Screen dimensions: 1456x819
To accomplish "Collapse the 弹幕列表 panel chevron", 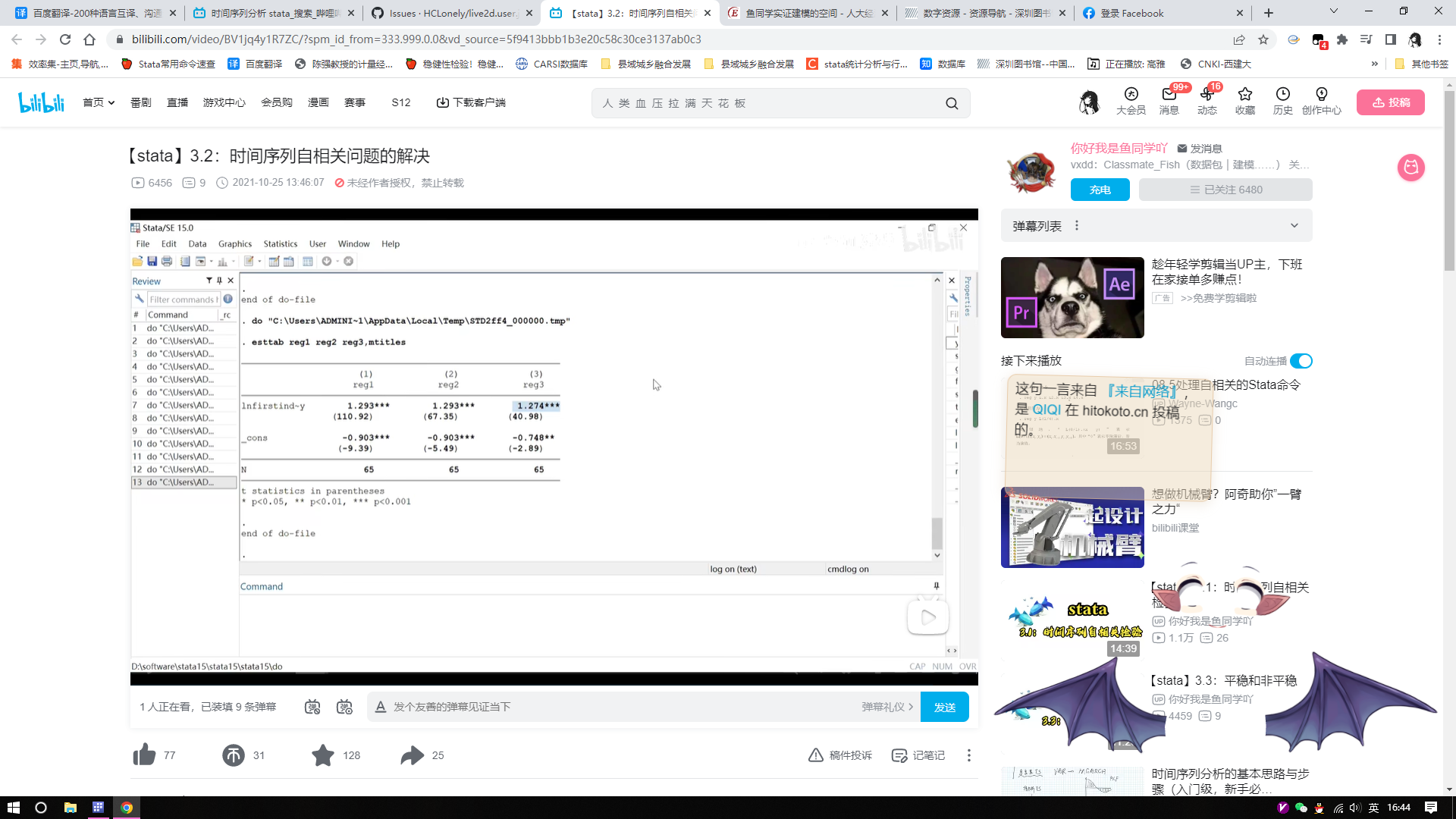I will [x=1294, y=225].
